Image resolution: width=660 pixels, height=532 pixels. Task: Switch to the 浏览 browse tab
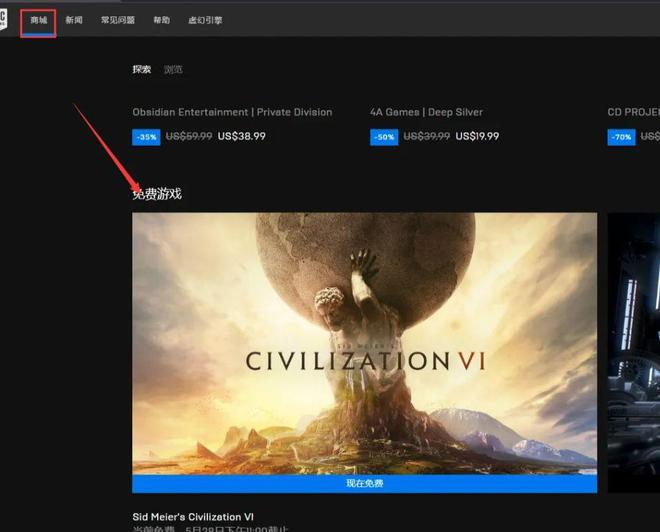[x=173, y=69]
